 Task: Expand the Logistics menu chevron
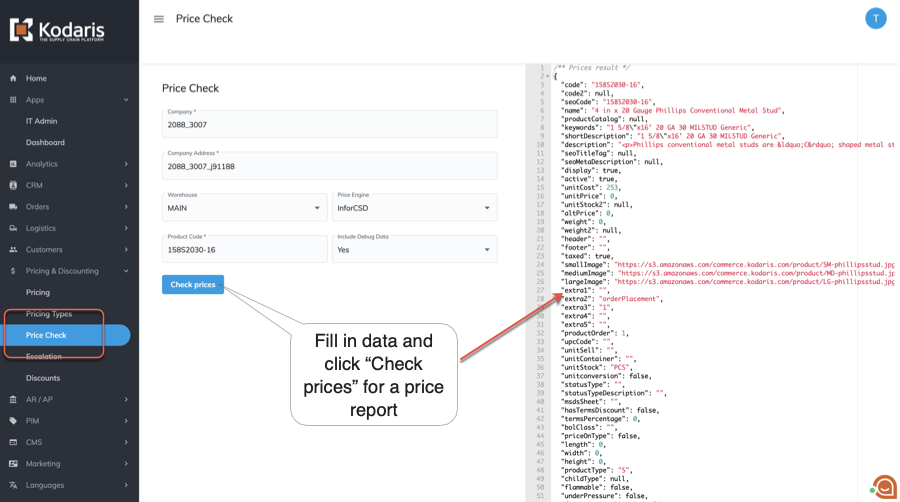126,228
